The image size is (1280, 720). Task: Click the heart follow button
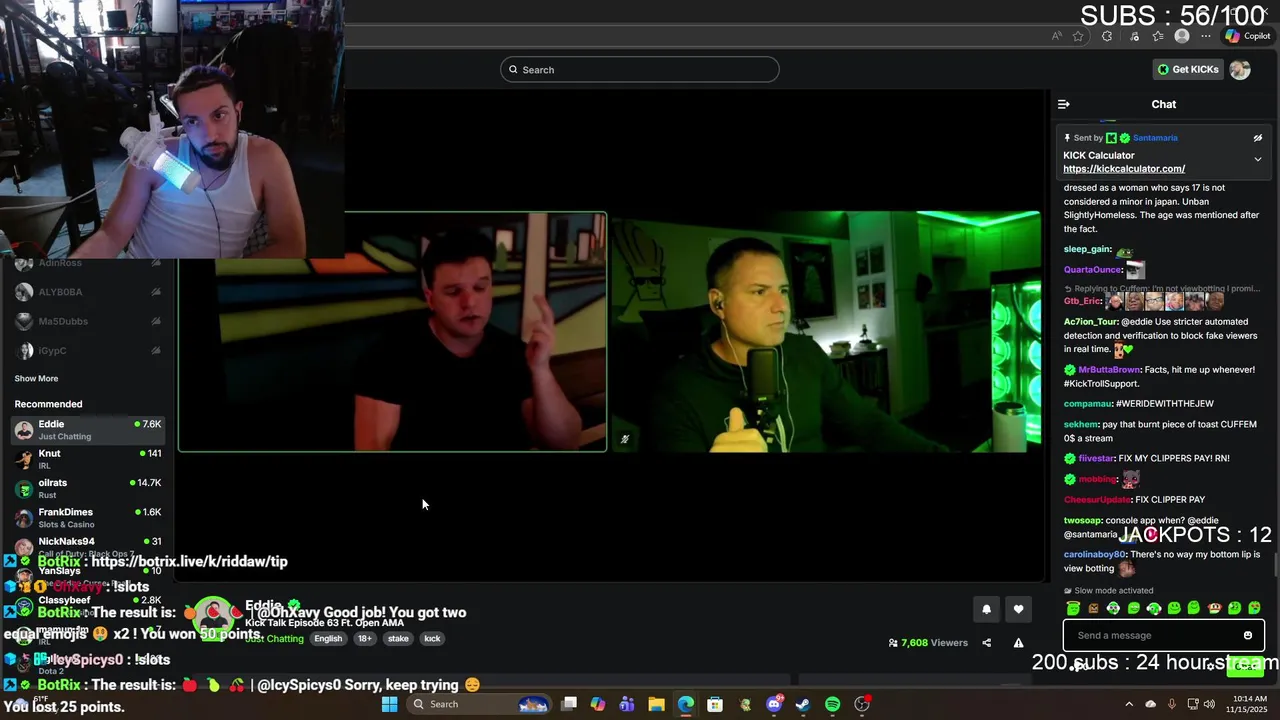coord(1018,609)
